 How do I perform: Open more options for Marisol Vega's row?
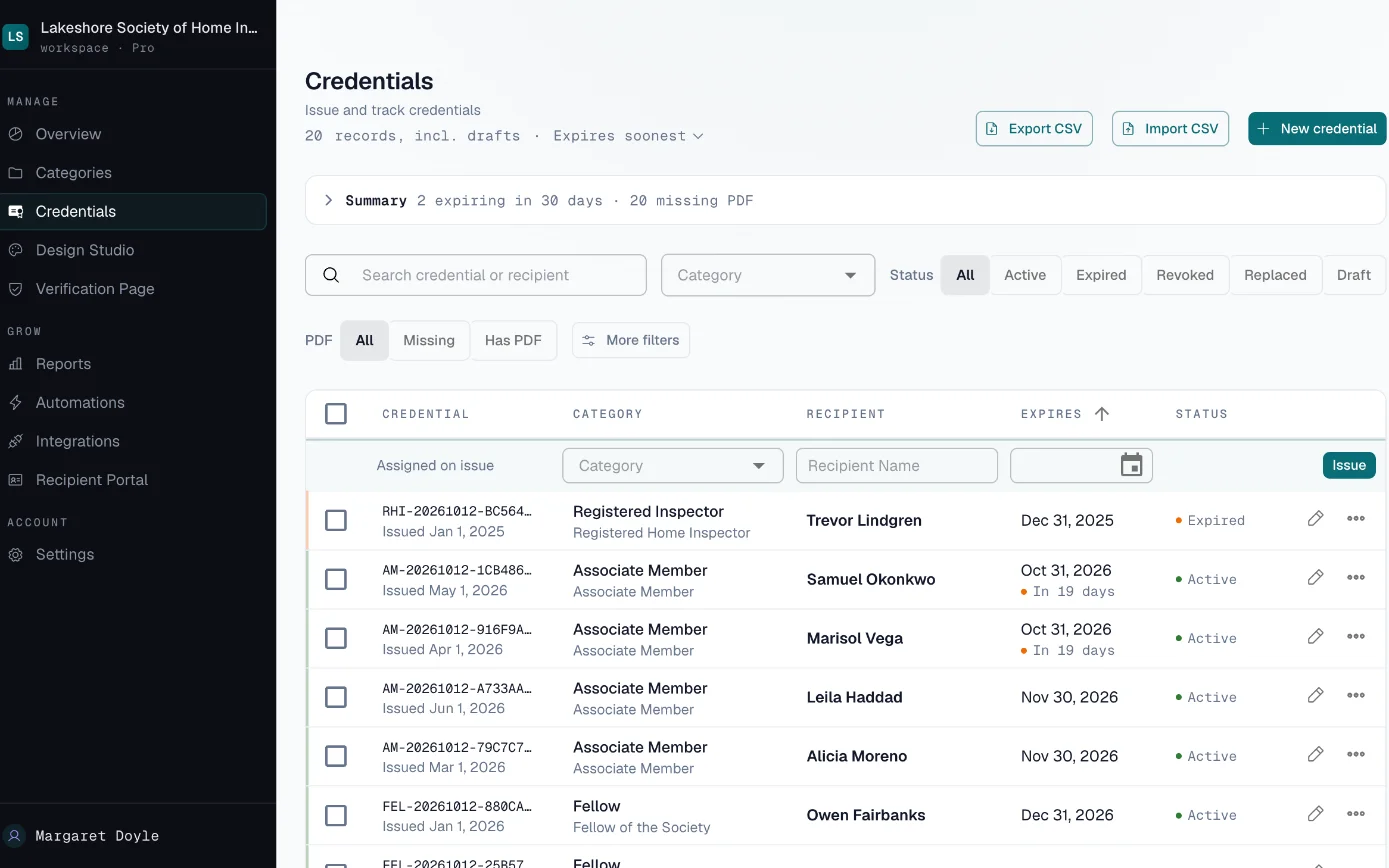click(1356, 636)
